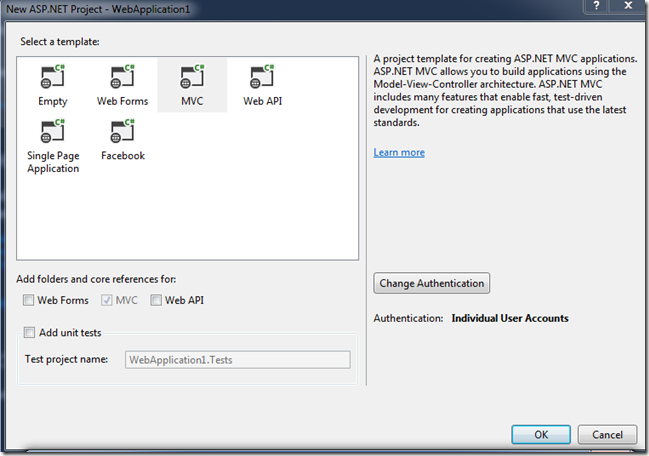Screen dimensions: 649x456
Task: Toggle the grayed-out MVC references checkbox
Action: [106, 300]
